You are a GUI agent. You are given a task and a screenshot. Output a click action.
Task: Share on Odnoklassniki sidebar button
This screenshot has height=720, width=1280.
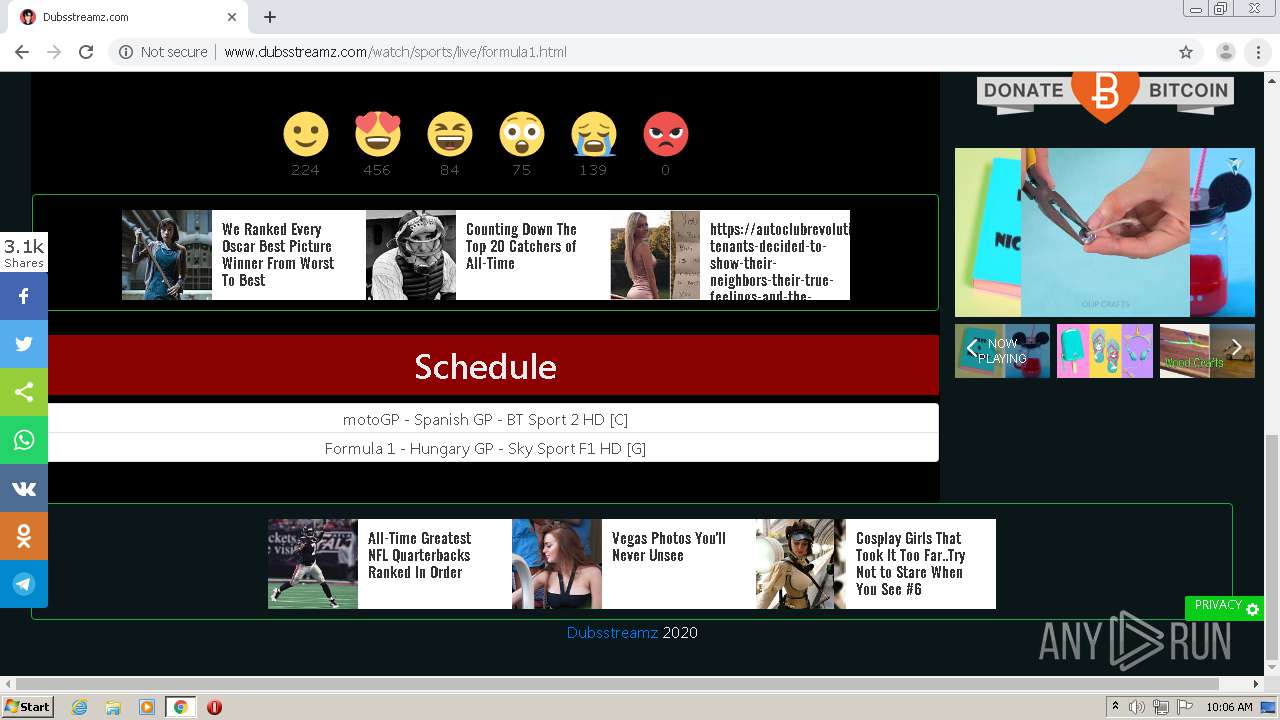point(24,536)
